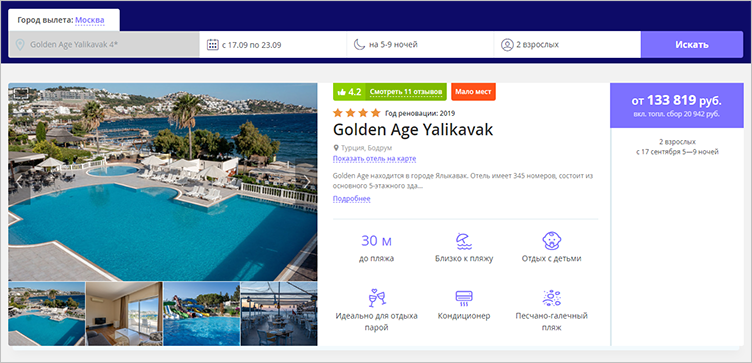
Task: Click the beach umbrella icon
Action: pos(464,241)
